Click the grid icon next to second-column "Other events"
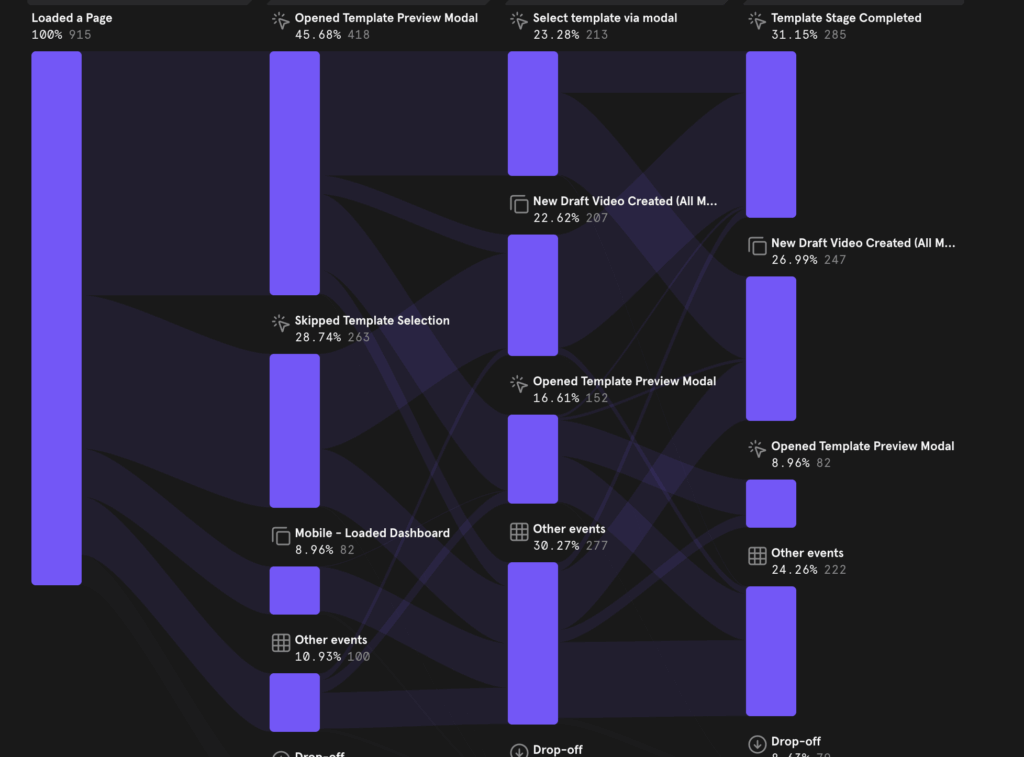This screenshot has width=1024, height=757. click(280, 640)
